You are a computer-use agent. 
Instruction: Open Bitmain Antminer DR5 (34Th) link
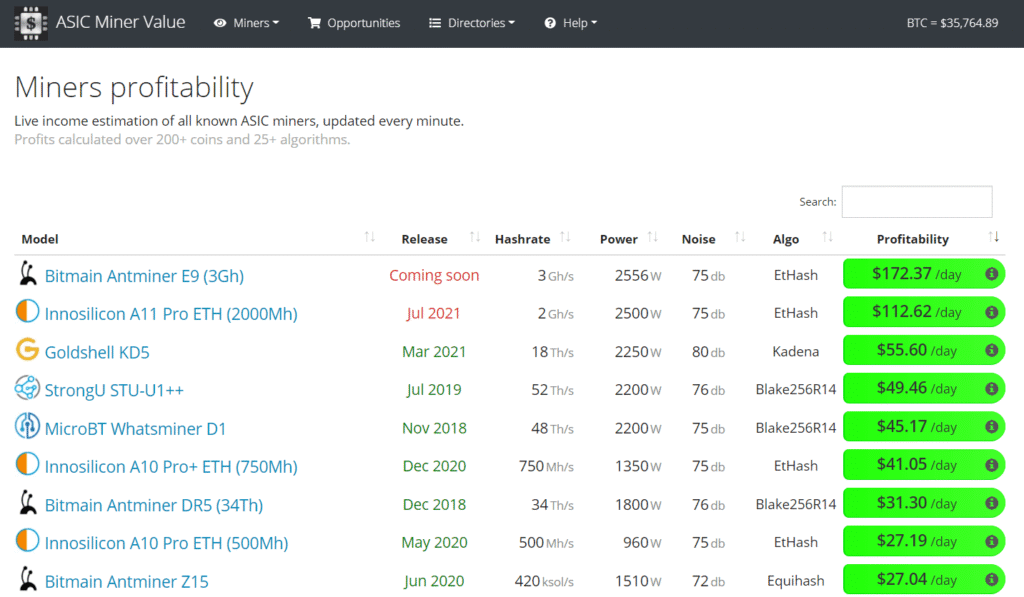(x=153, y=505)
